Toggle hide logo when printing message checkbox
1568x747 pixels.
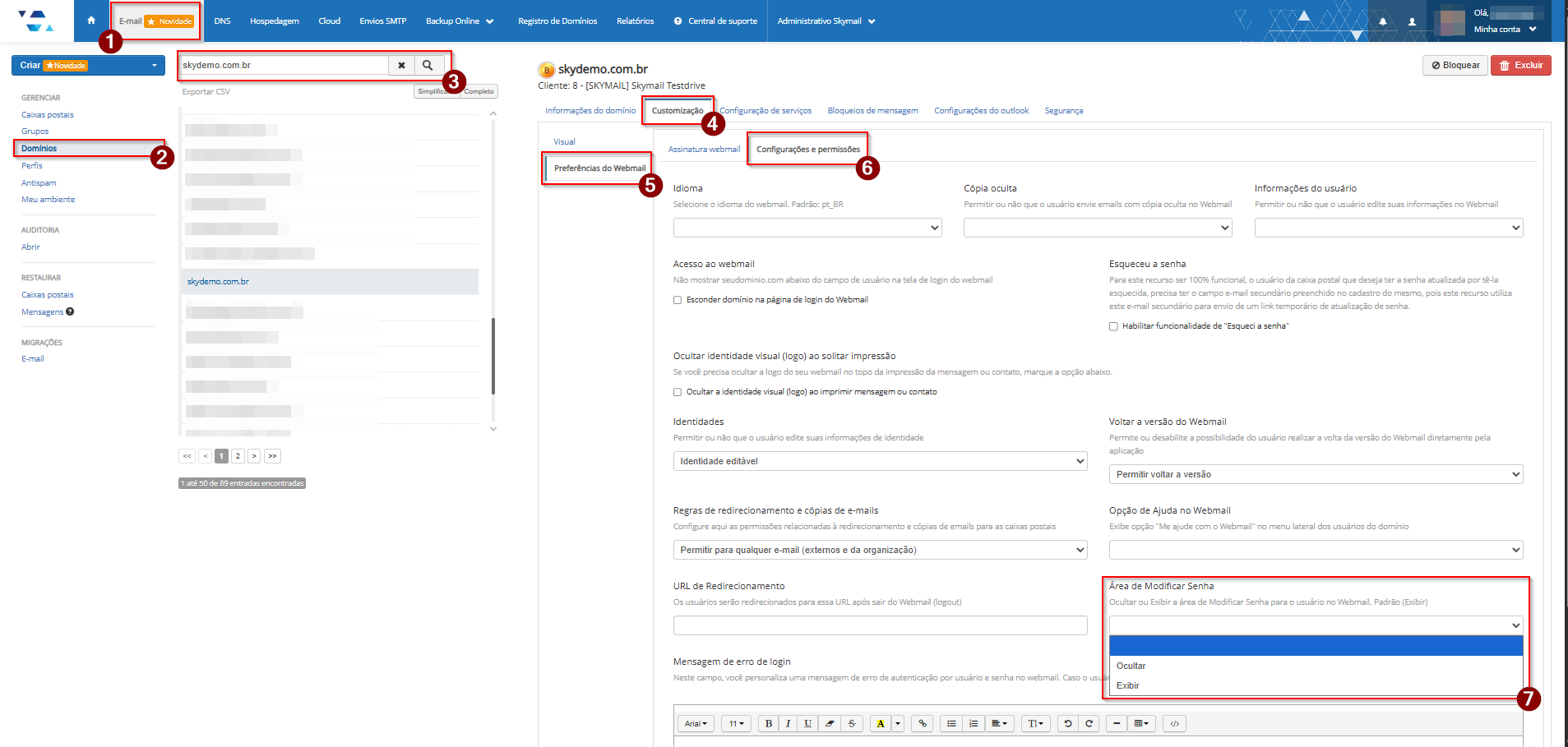pos(678,392)
